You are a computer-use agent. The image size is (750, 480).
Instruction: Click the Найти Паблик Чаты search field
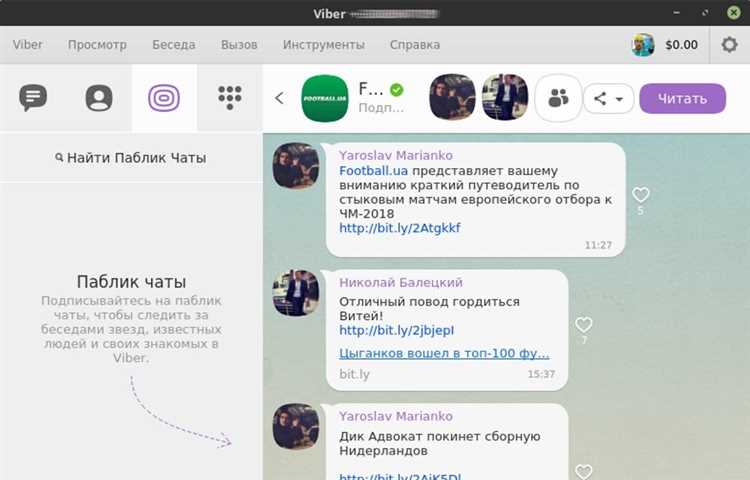(131, 158)
